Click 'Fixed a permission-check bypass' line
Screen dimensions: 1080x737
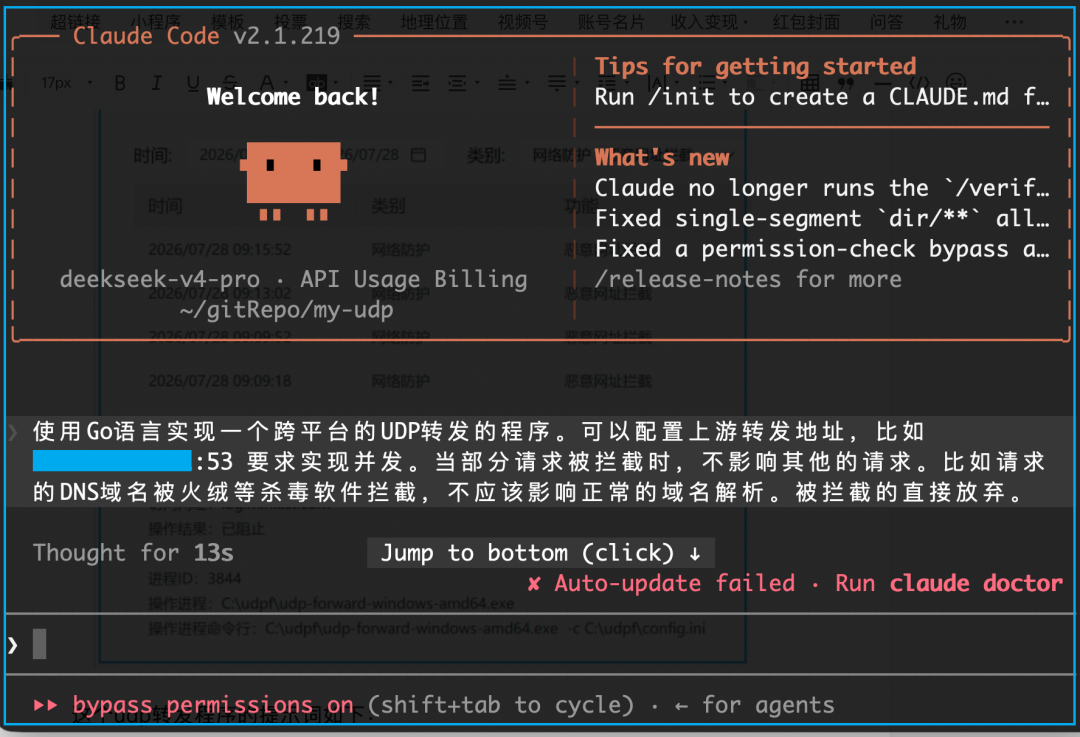point(822,249)
